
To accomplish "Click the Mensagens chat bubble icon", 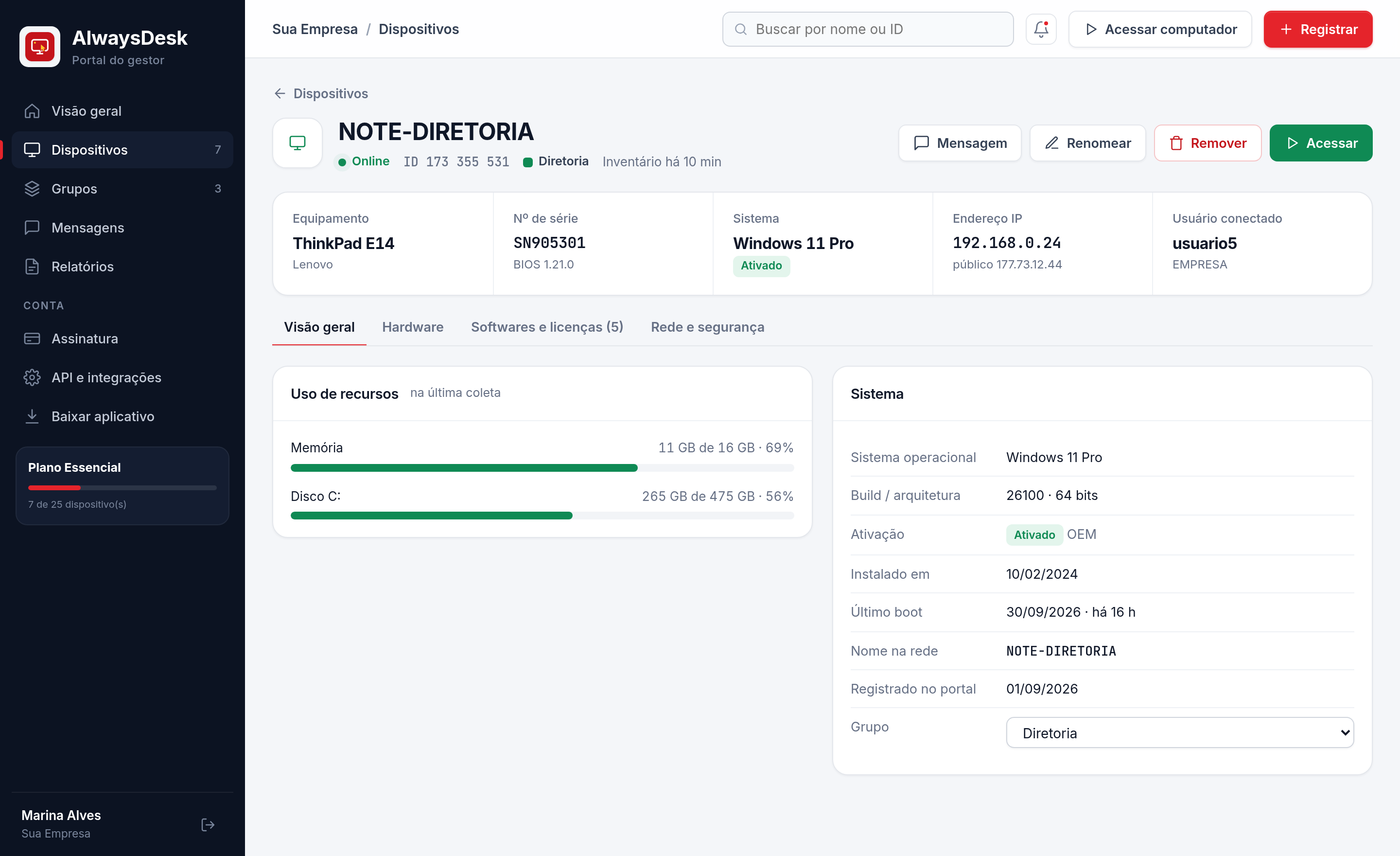I will [x=33, y=227].
